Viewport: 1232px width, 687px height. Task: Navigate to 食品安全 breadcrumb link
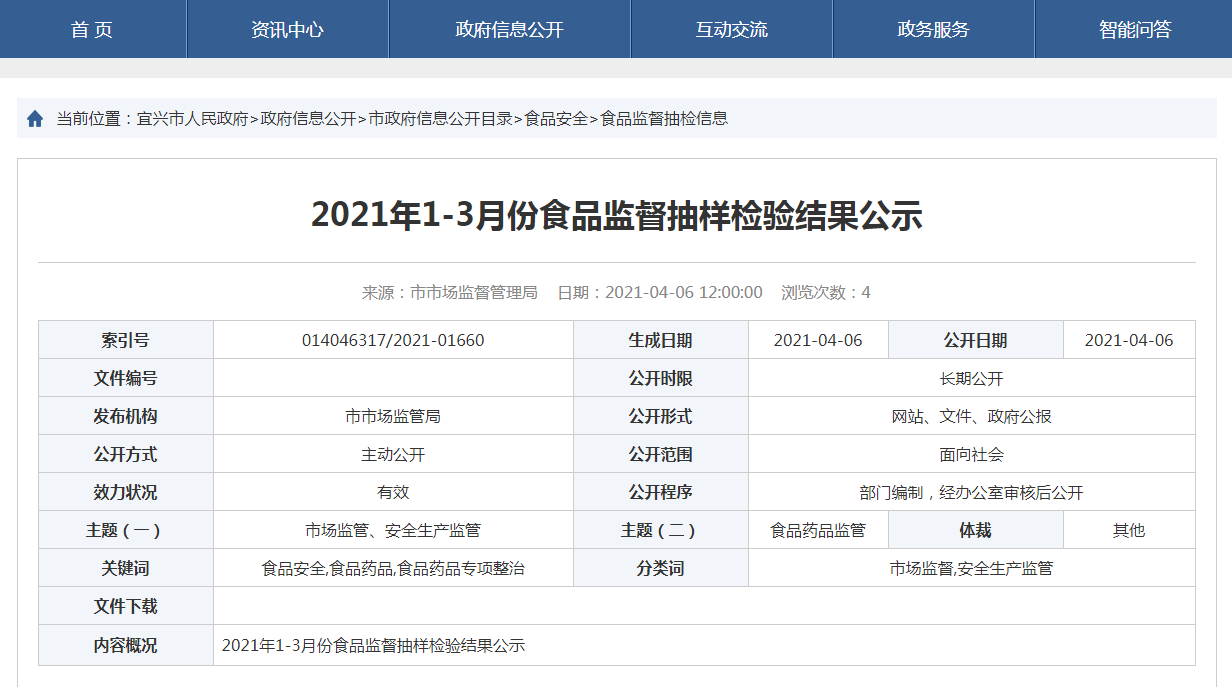(556, 119)
